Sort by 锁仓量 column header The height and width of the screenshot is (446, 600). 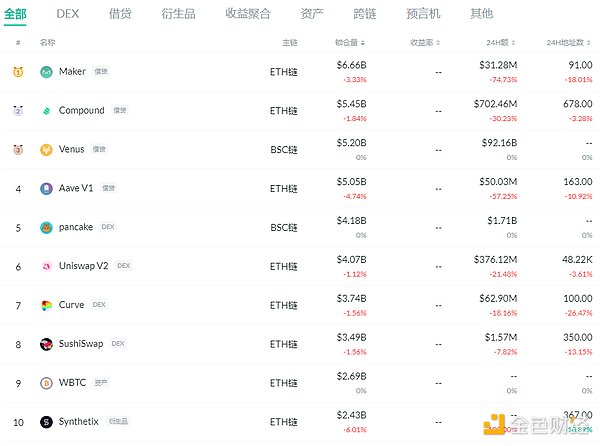tap(350, 44)
